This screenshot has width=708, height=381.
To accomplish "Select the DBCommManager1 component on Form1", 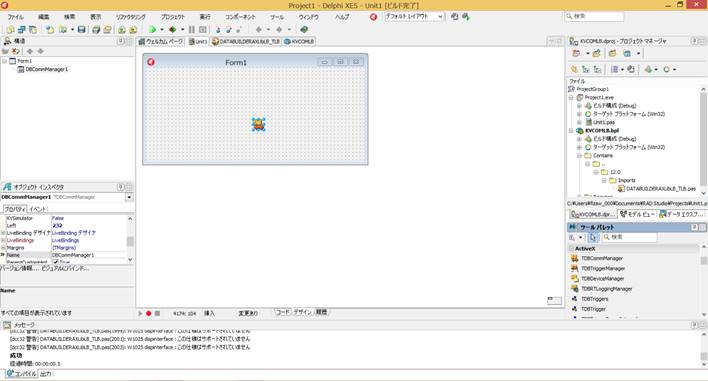I will (x=258, y=124).
